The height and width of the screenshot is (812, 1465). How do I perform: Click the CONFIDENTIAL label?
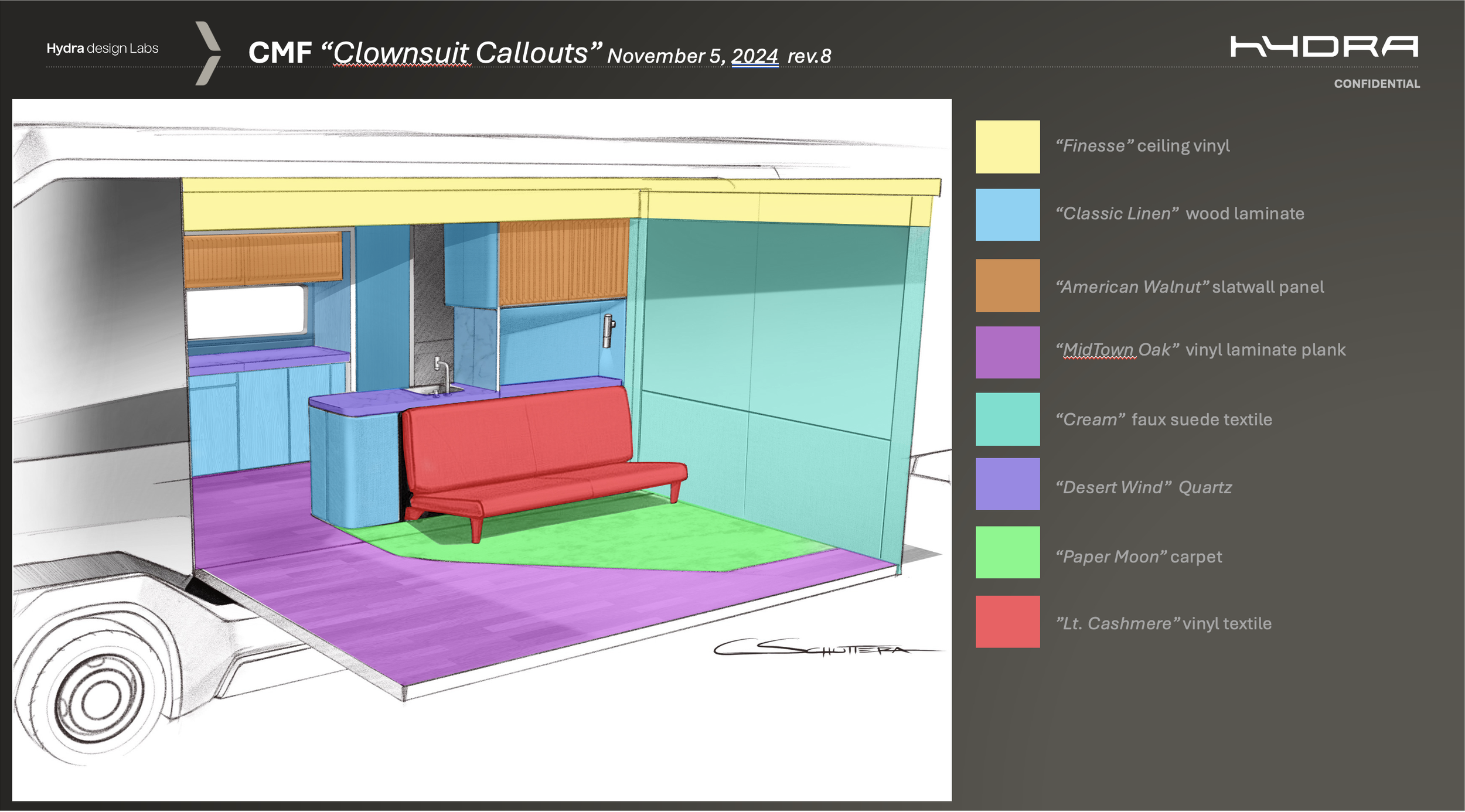[x=1377, y=84]
